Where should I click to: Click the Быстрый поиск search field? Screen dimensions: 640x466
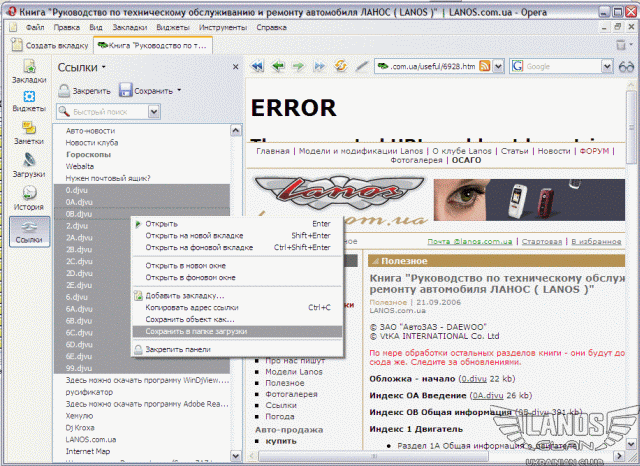(x=102, y=110)
